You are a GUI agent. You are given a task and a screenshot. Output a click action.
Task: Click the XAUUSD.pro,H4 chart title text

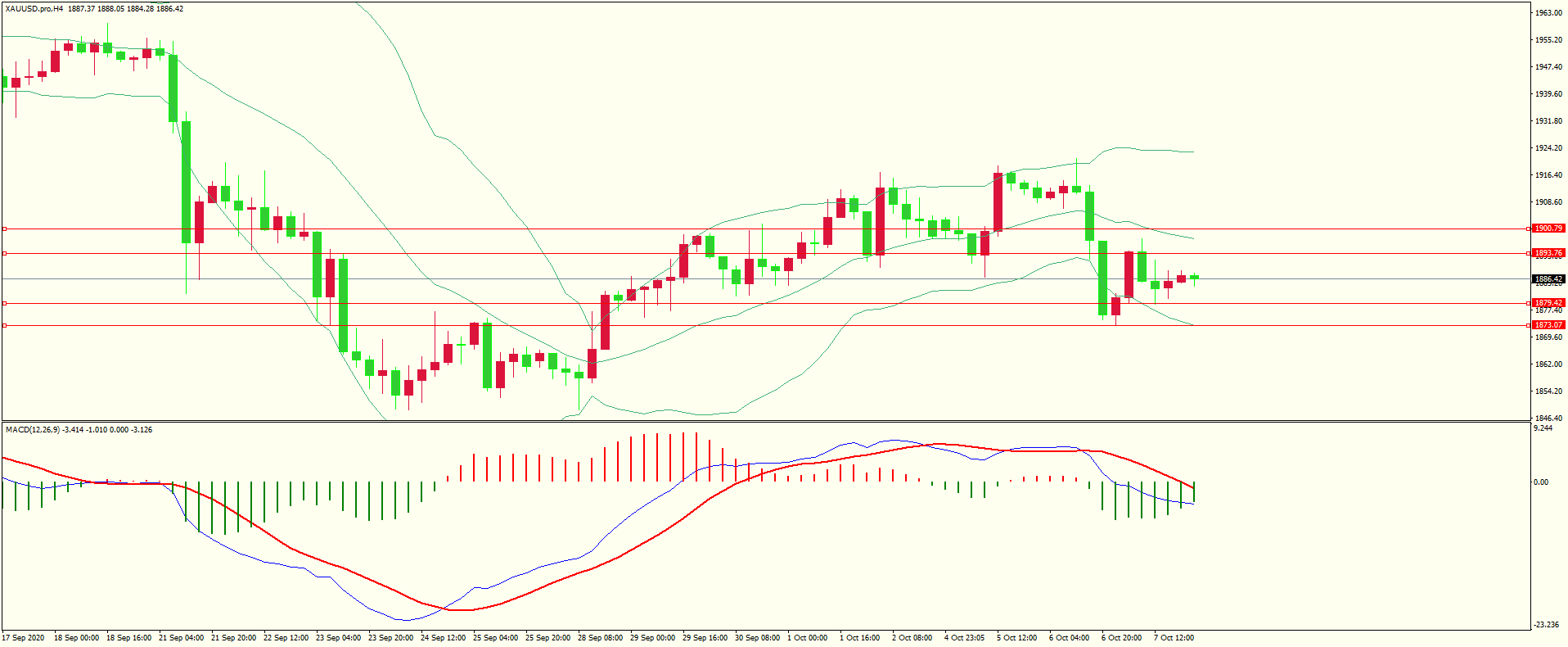[34, 9]
